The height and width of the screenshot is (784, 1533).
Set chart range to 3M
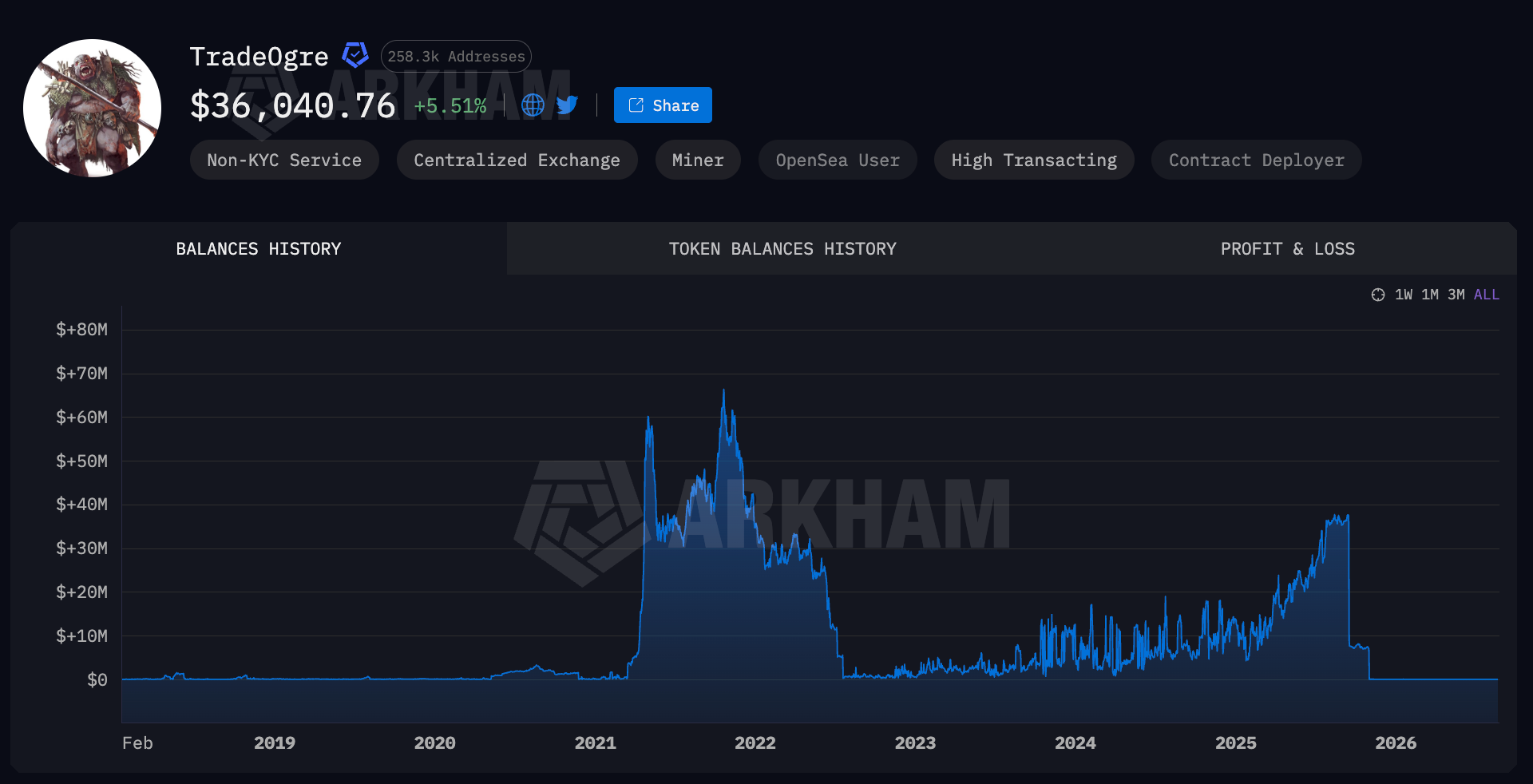[1456, 295]
